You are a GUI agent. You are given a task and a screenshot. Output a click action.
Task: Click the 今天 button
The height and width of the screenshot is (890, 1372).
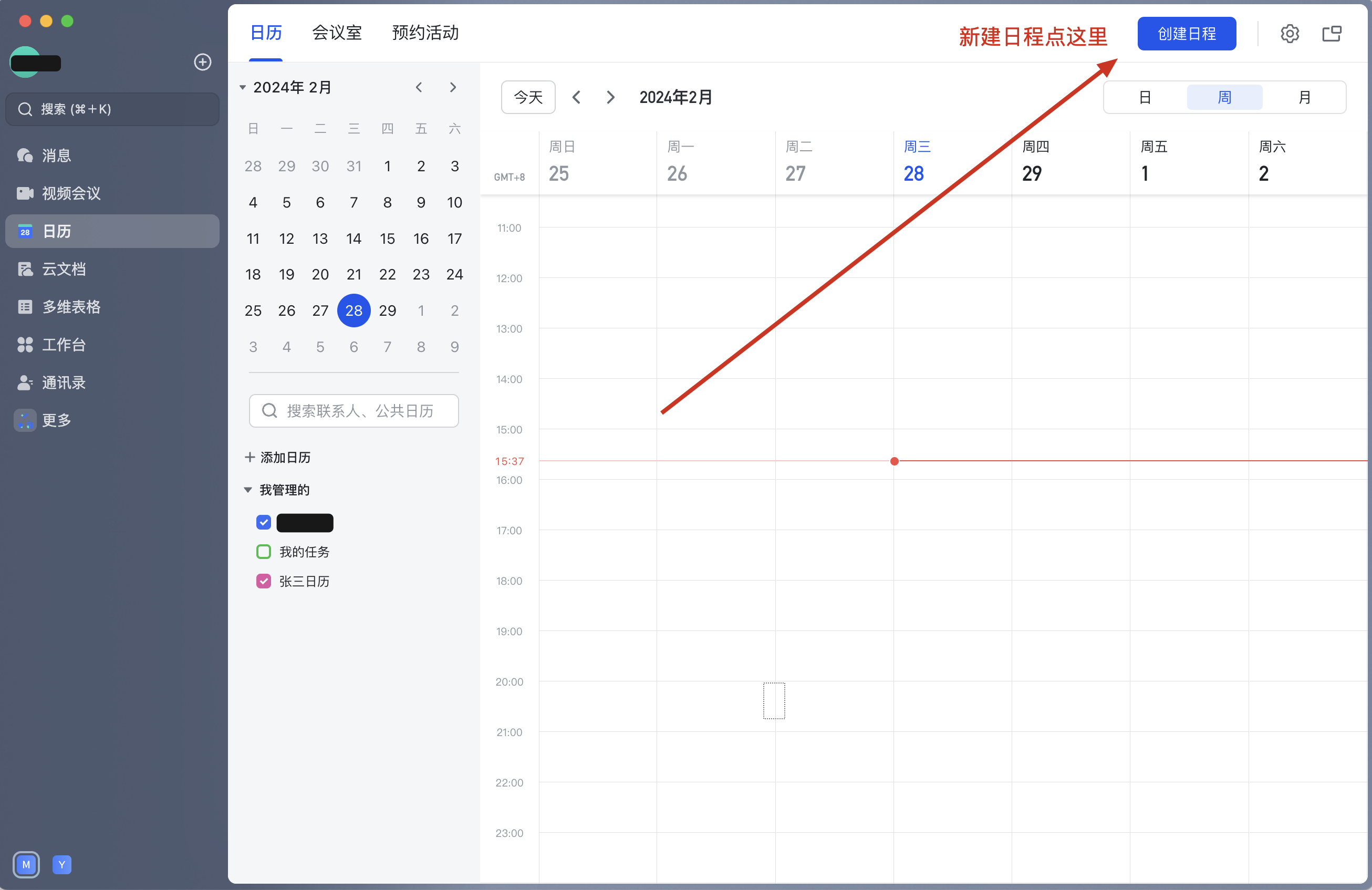tap(527, 97)
